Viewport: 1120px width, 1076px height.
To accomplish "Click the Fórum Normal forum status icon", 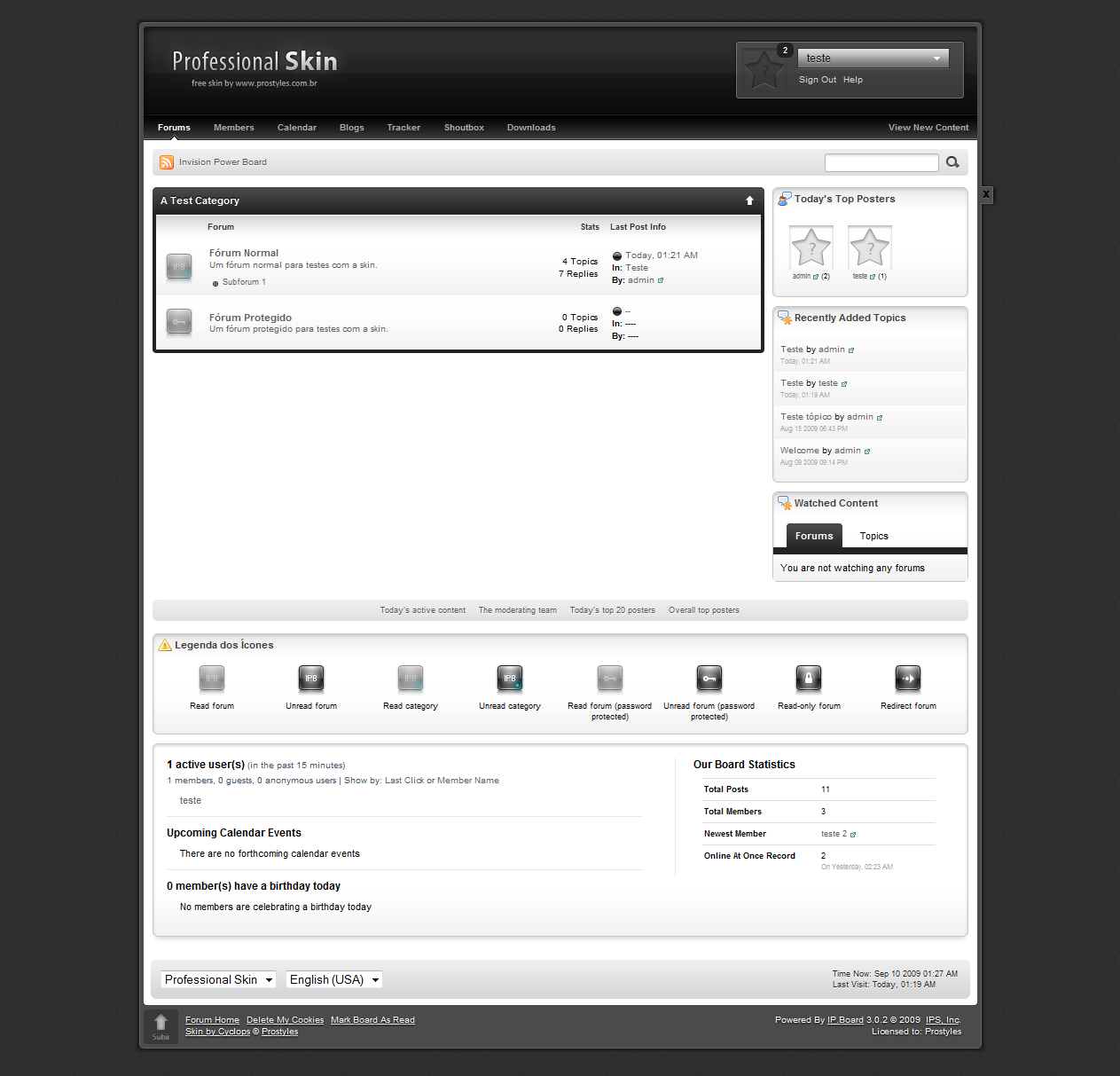I will click(x=179, y=266).
